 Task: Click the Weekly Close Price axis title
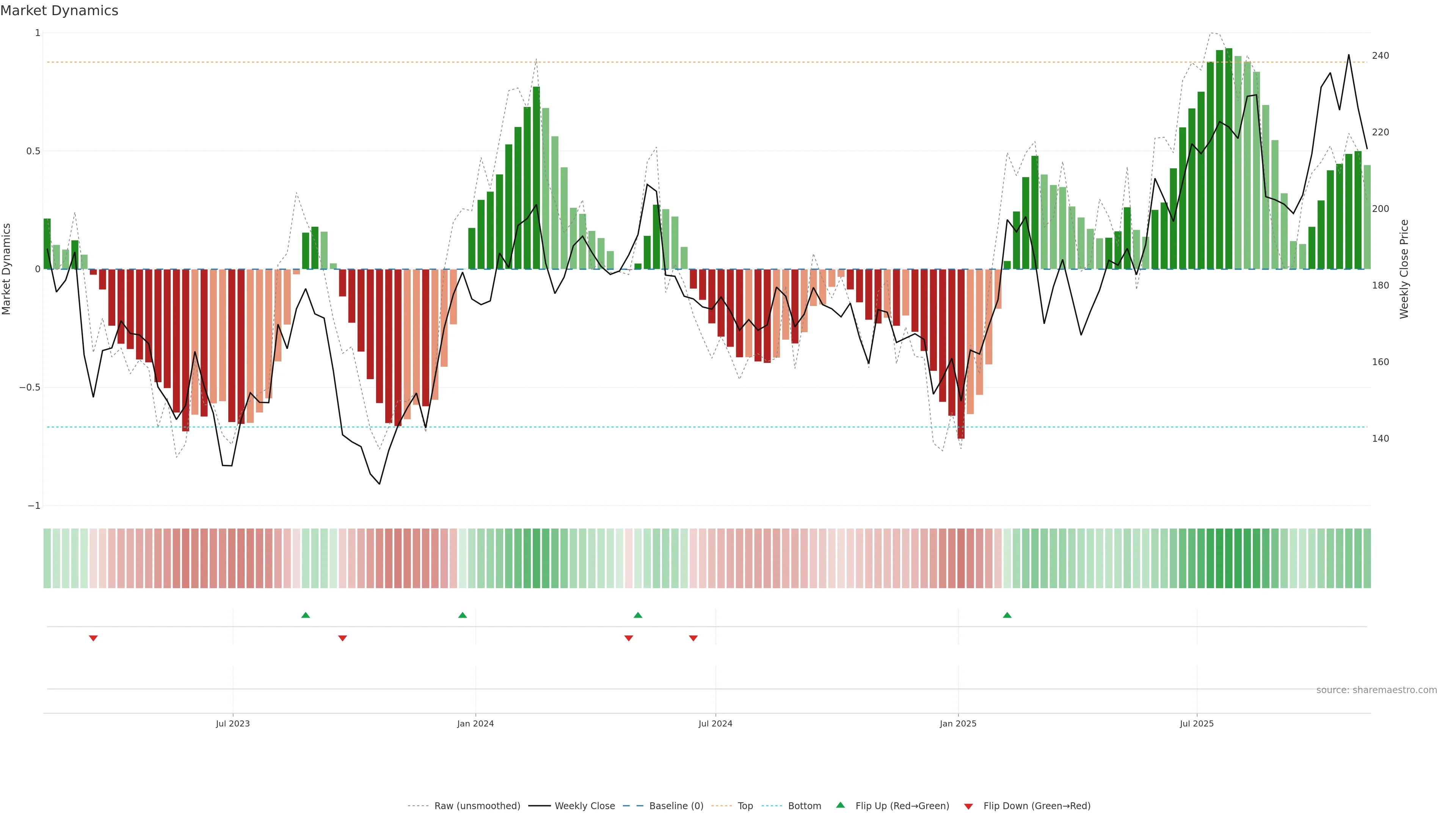pos(1404,269)
